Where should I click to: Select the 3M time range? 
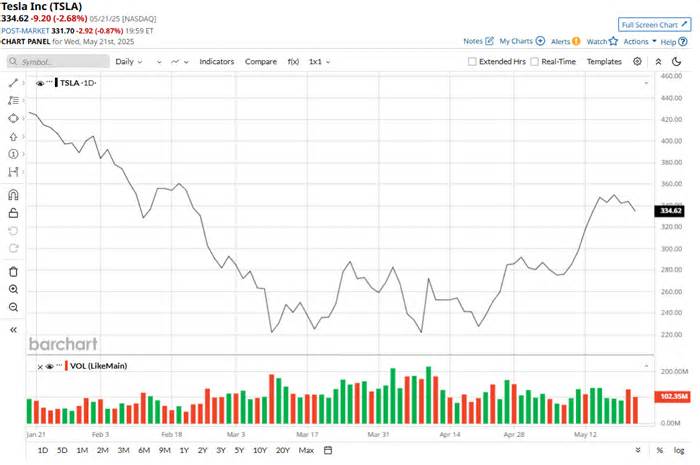click(123, 450)
